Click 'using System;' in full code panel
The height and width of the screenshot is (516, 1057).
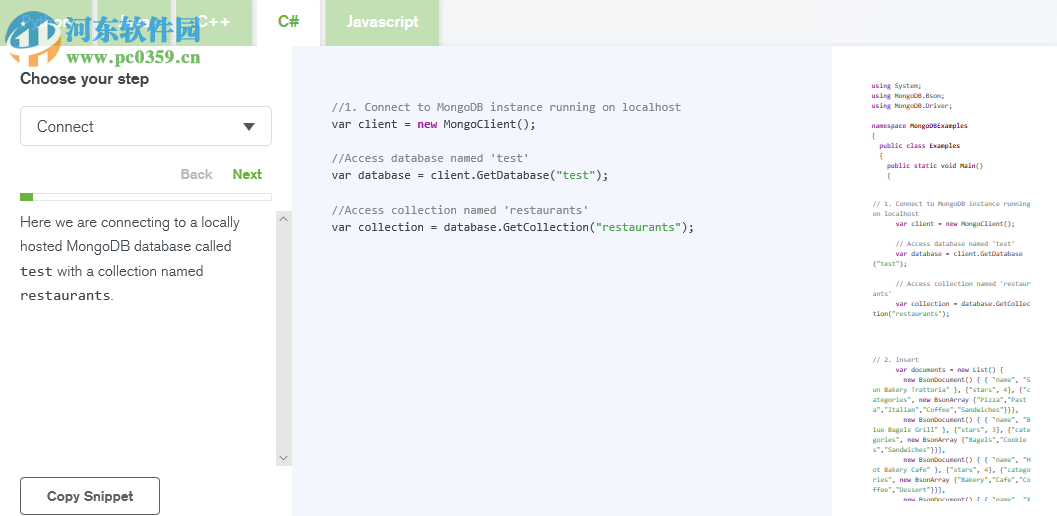click(896, 86)
